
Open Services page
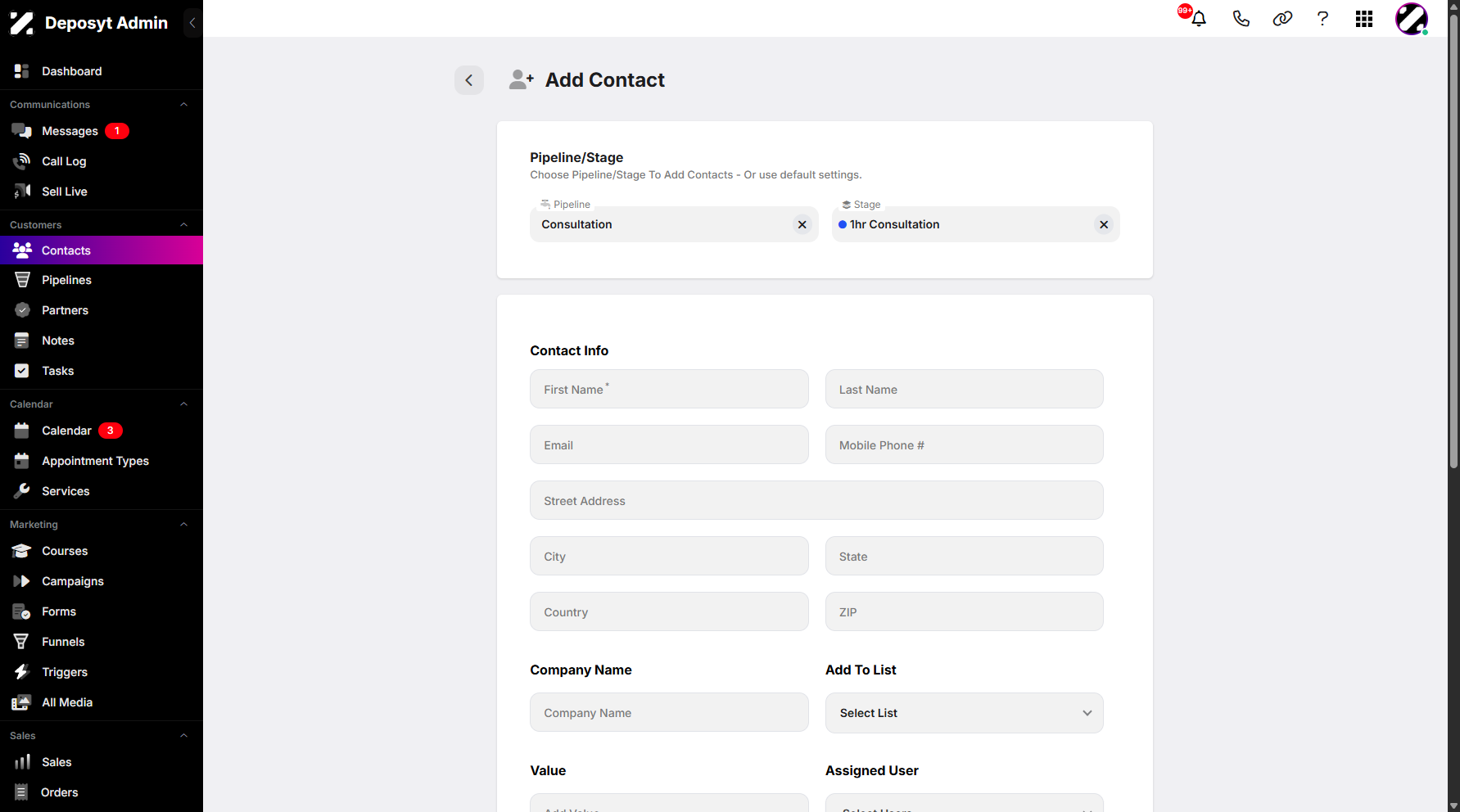click(x=102, y=491)
